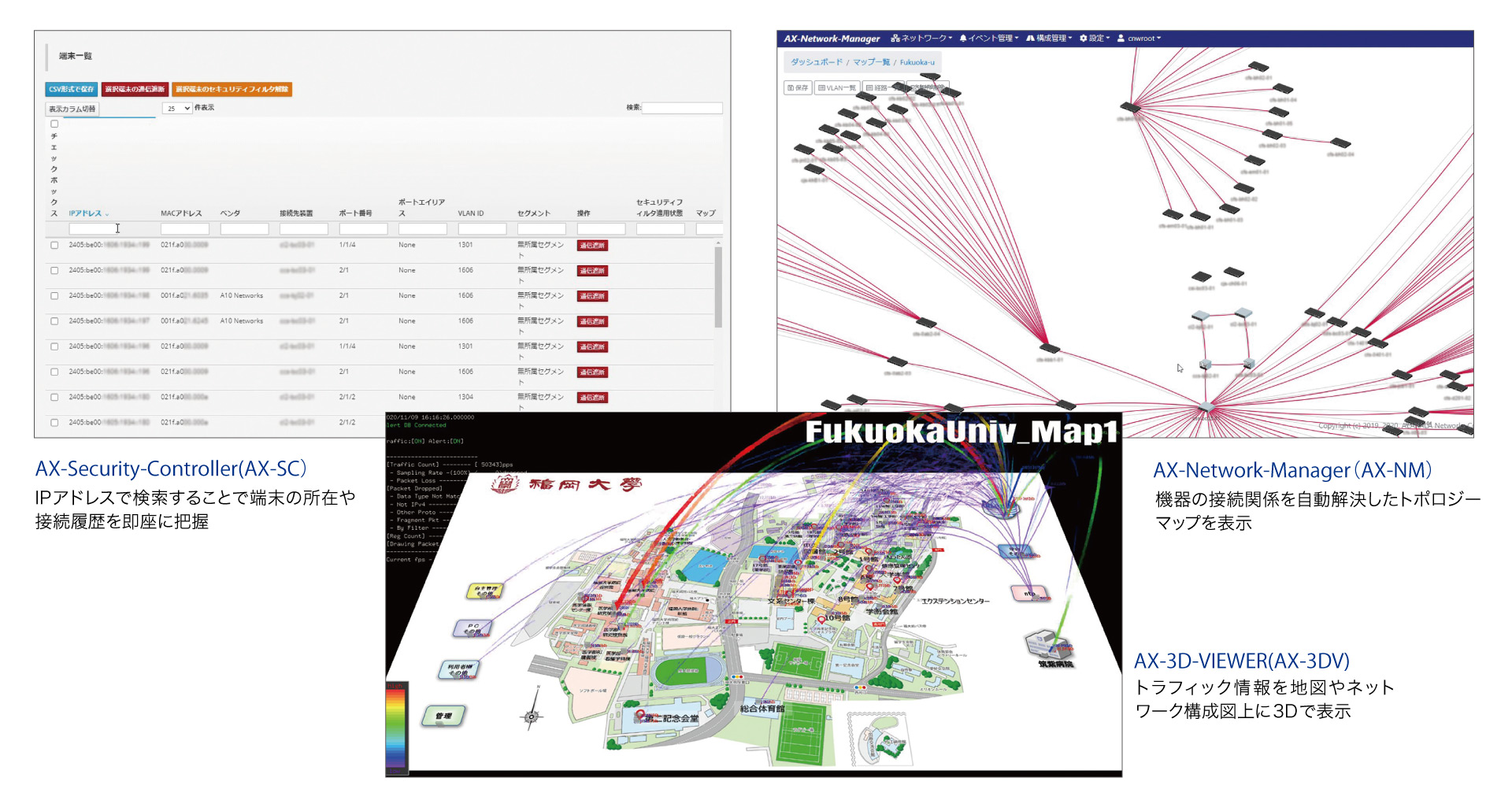Image resolution: width=1512 pixels, height=800 pixels.
Task: Sort by the セグメント column header
Action: tap(534, 213)
